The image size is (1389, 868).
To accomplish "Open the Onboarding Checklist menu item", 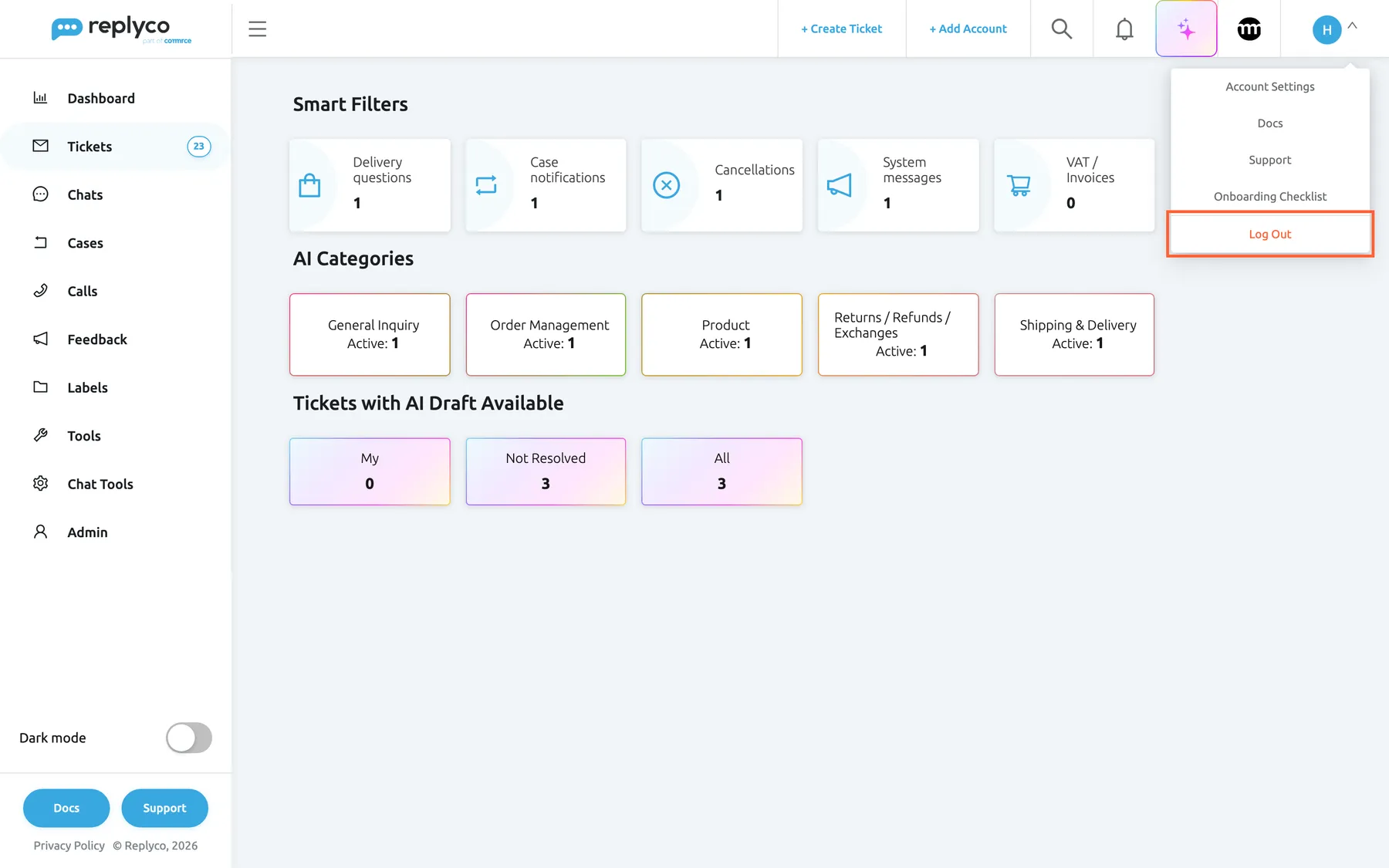I will pos(1270,197).
